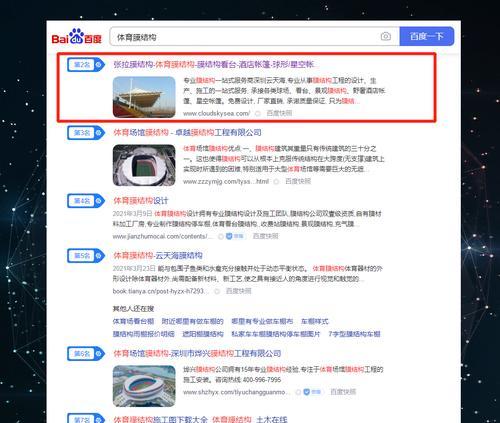Click the date 2021年3月23日
This screenshot has height=423, width=500.
pos(134,268)
